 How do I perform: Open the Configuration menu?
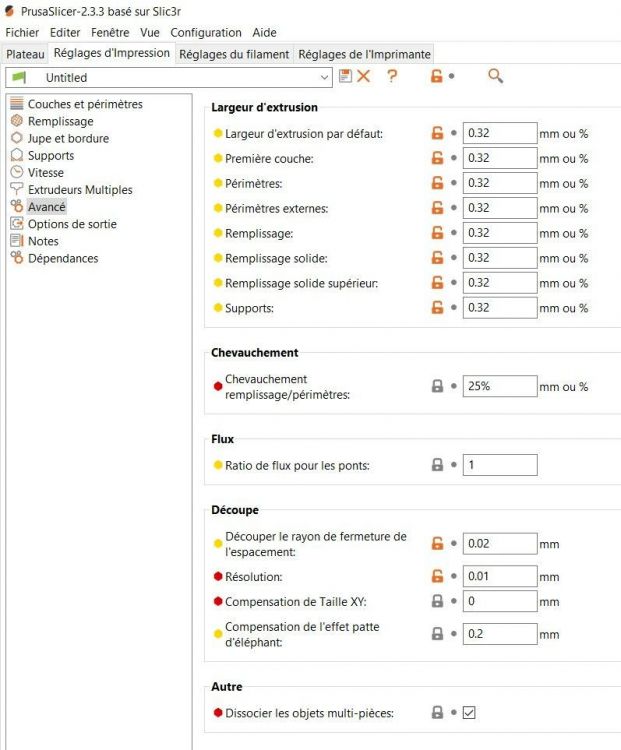click(x=206, y=33)
